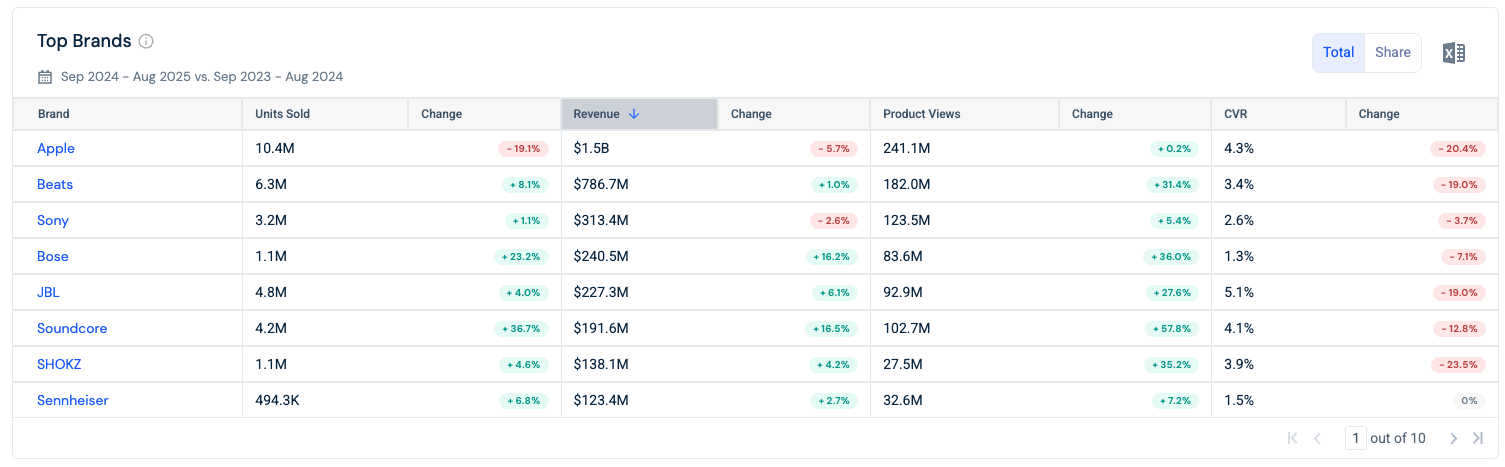
Task: Go to the previous page arrow
Action: tap(1317, 438)
